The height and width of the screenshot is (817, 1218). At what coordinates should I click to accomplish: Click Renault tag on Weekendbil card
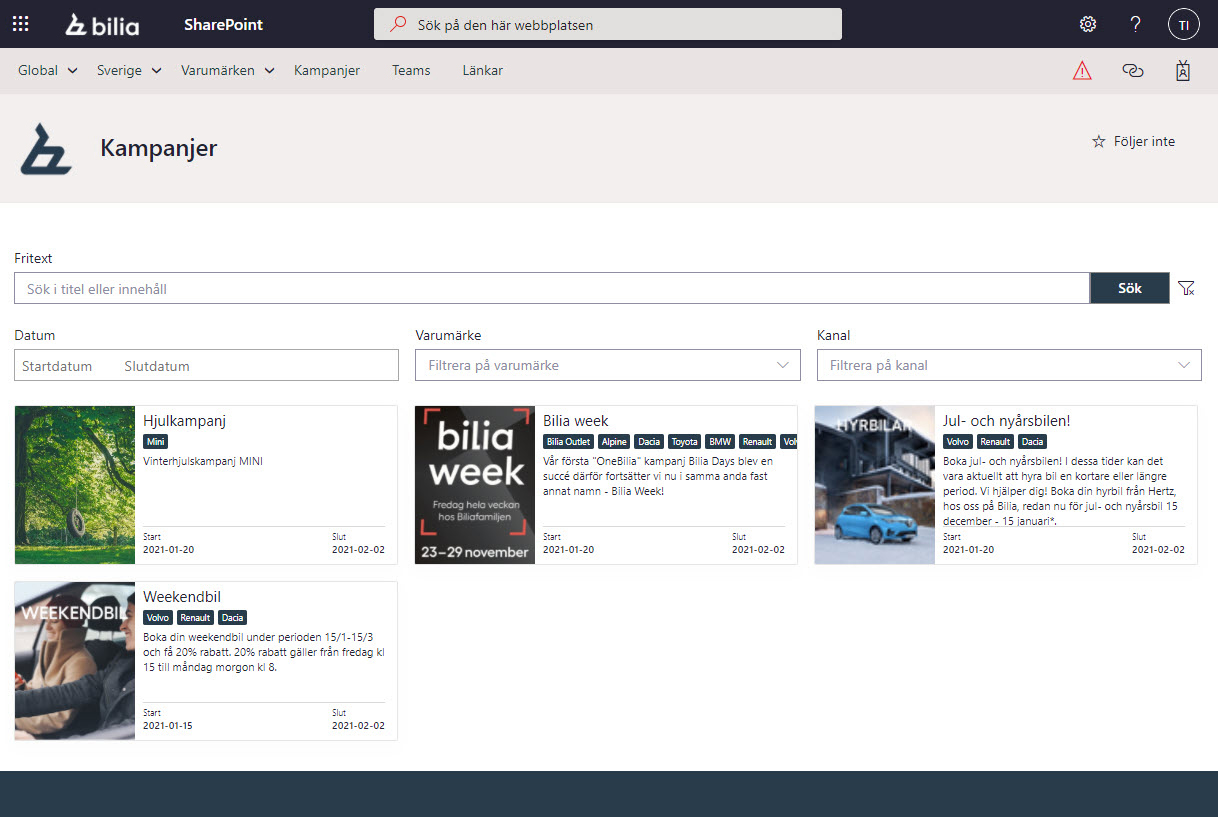[x=195, y=618]
